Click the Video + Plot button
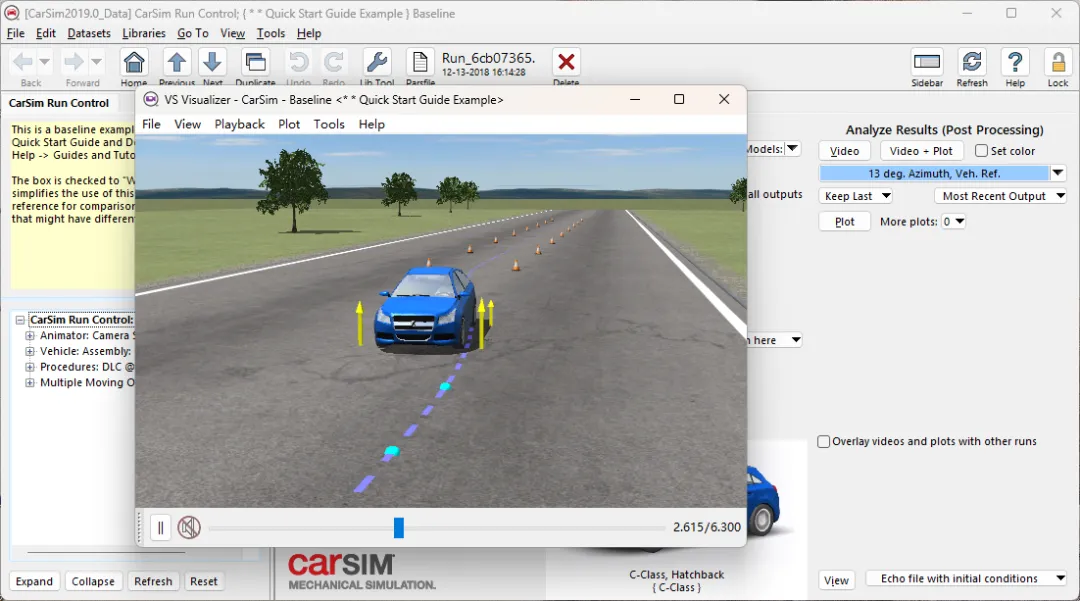This screenshot has width=1080, height=601. 920,151
